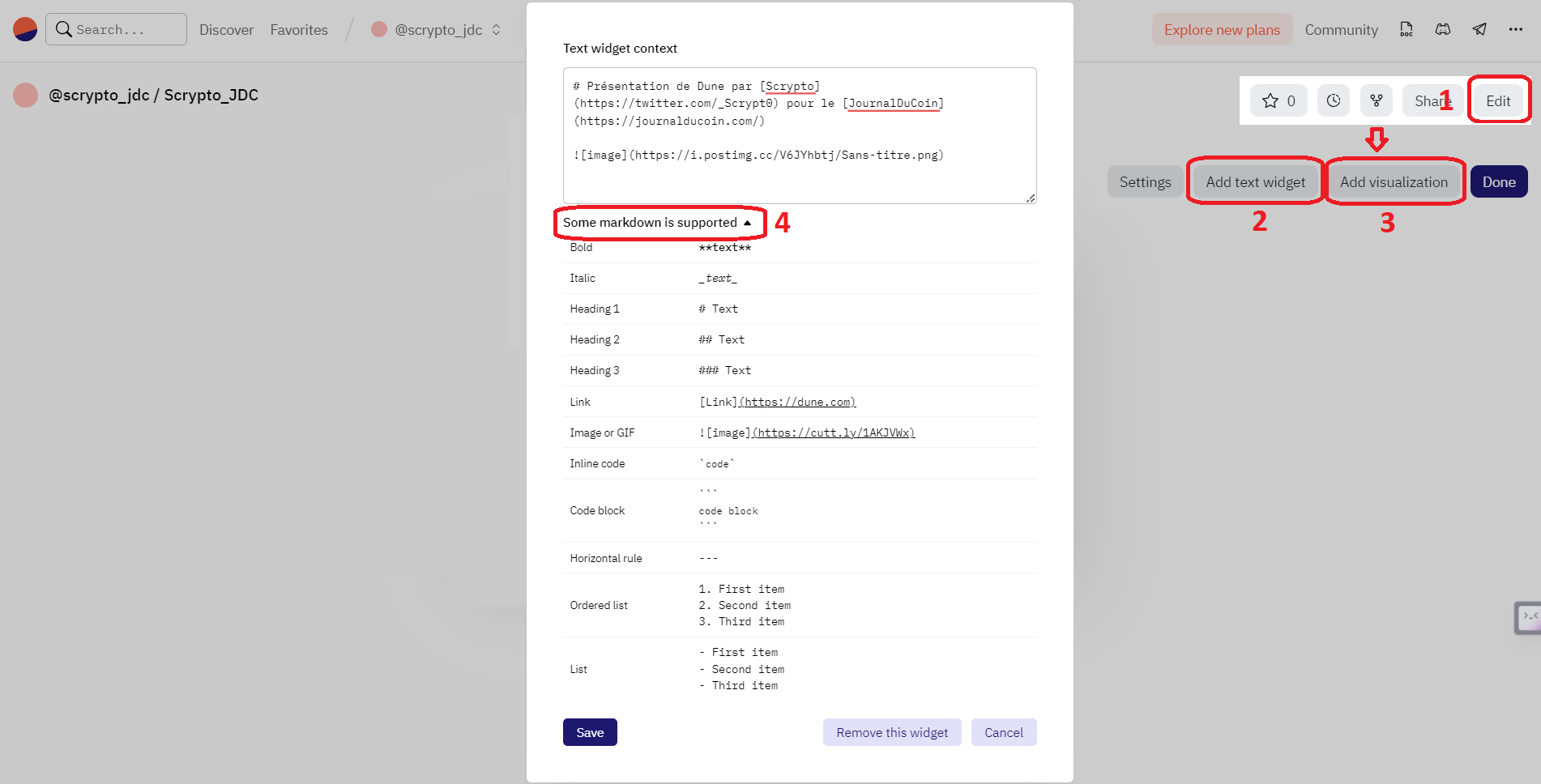Image resolution: width=1541 pixels, height=784 pixels.
Task: Open the Discord icon in top bar
Action: [x=1443, y=29]
